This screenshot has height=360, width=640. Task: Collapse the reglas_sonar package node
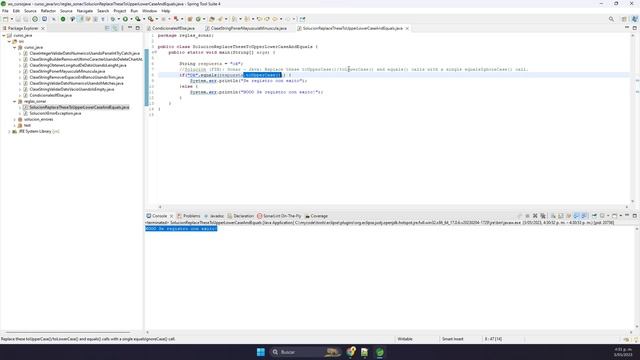coord(15,101)
